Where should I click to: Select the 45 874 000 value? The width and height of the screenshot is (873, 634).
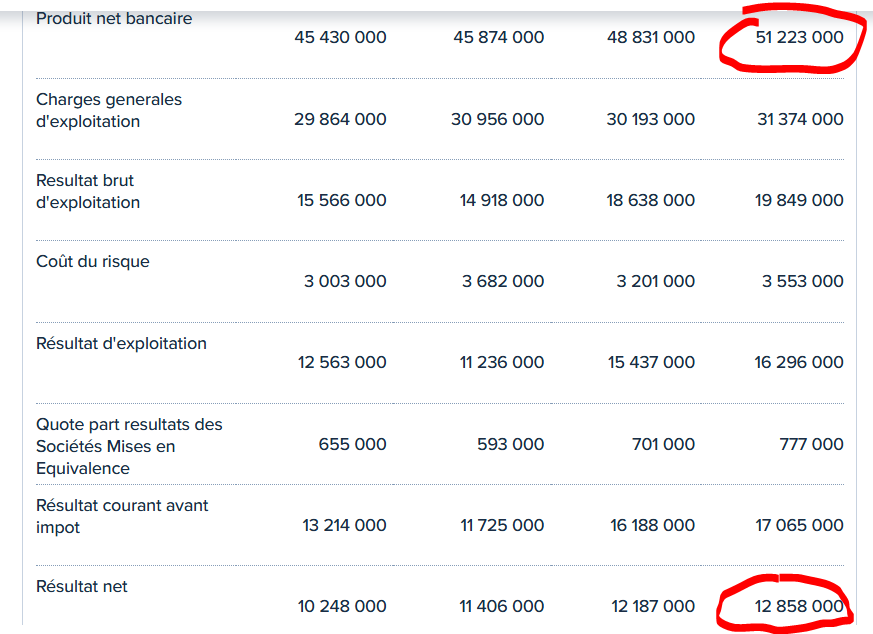pos(499,38)
